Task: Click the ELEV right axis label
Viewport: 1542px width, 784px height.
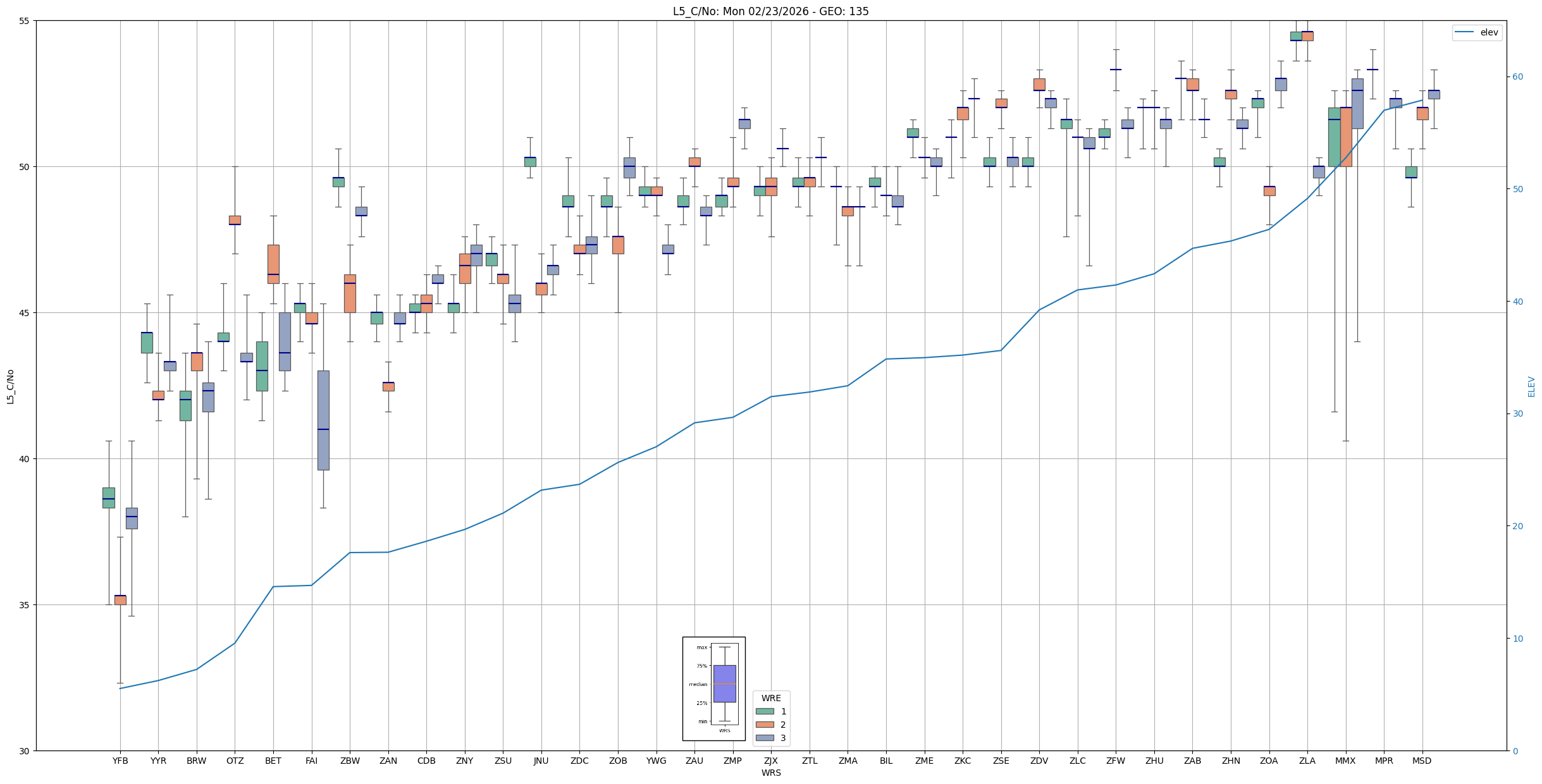Action: pos(1531,386)
